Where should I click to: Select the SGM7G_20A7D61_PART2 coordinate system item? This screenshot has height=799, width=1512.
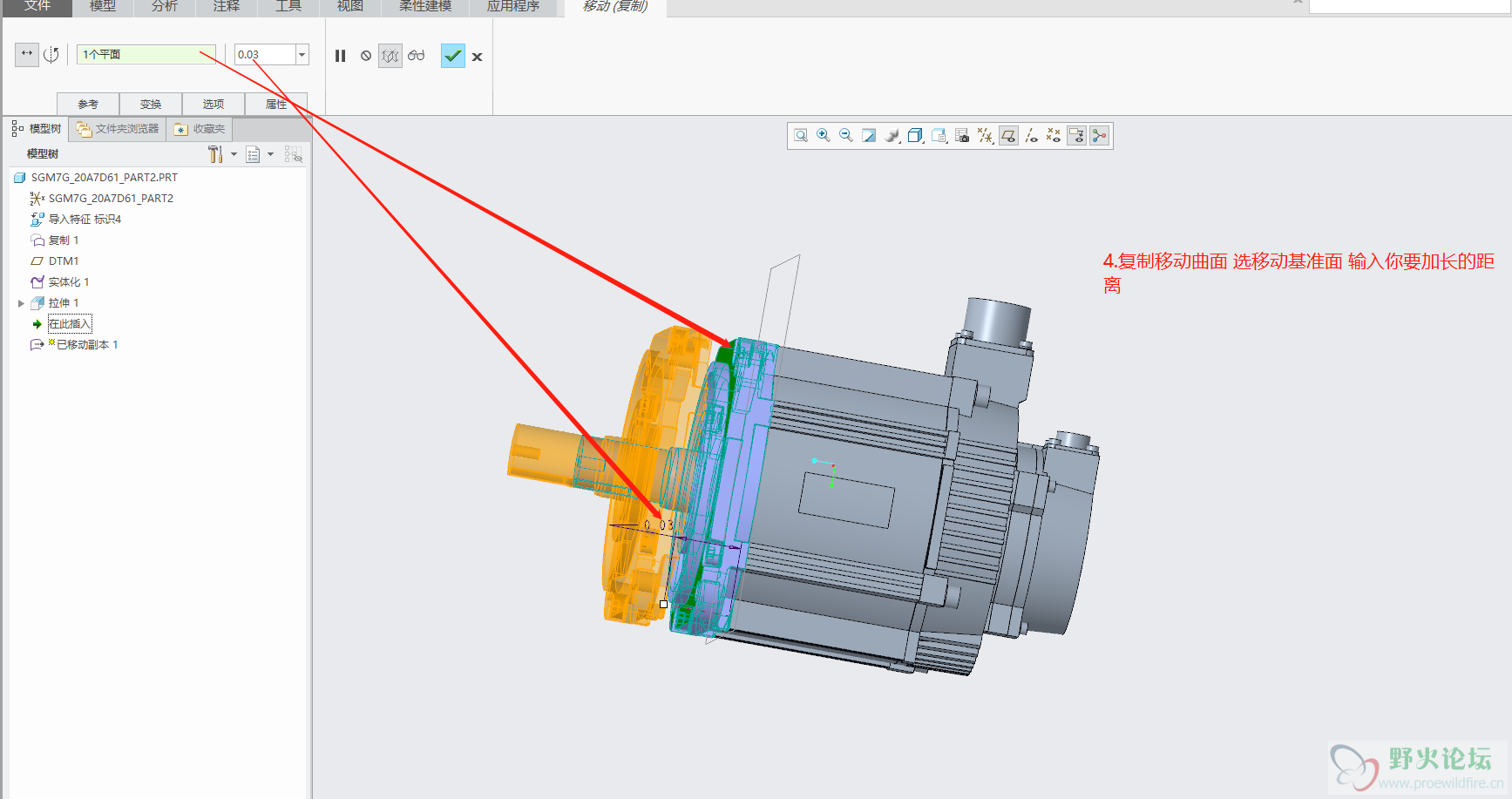(102, 198)
